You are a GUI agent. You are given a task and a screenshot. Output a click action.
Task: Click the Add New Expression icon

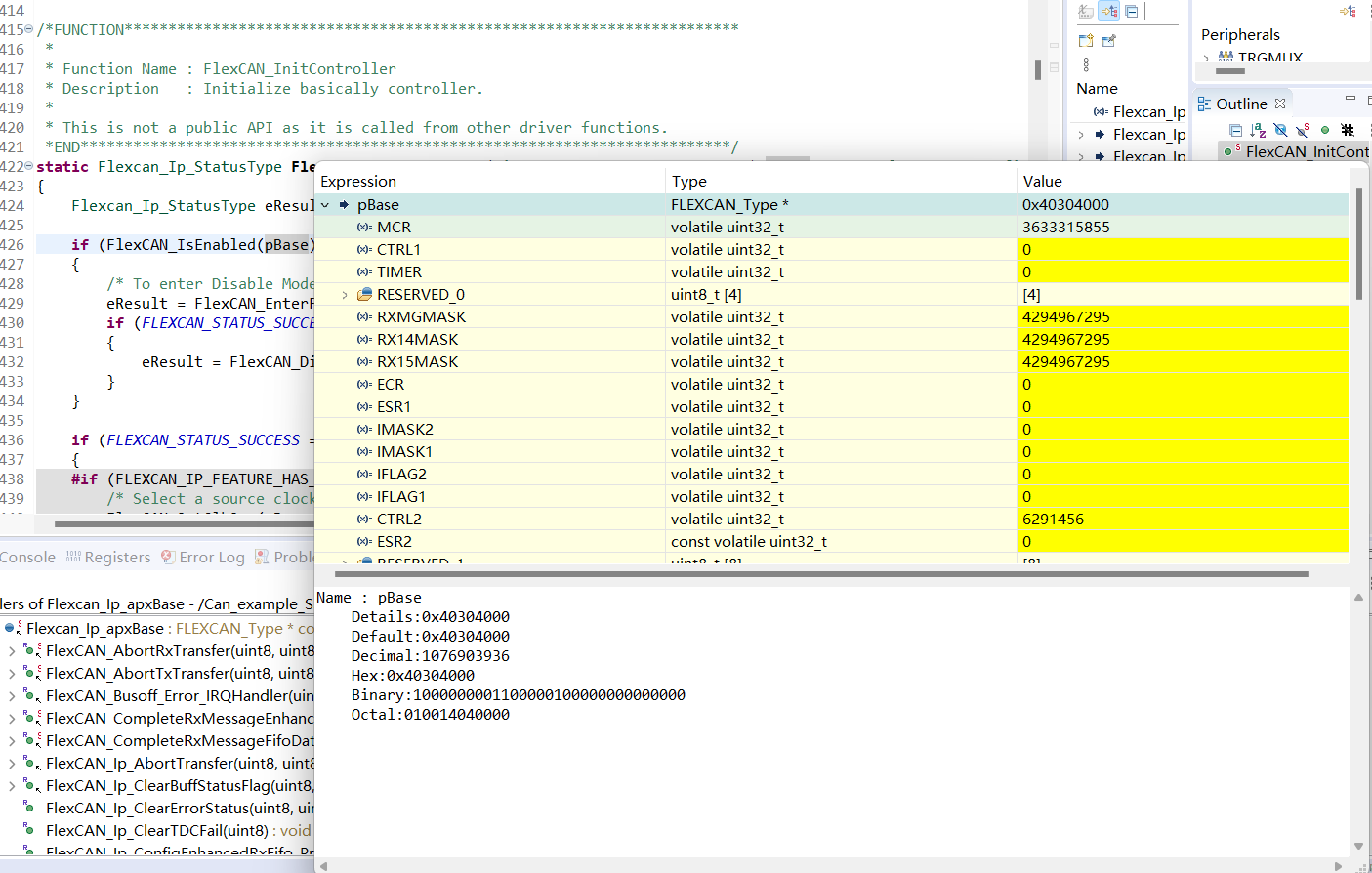pos(1086,41)
